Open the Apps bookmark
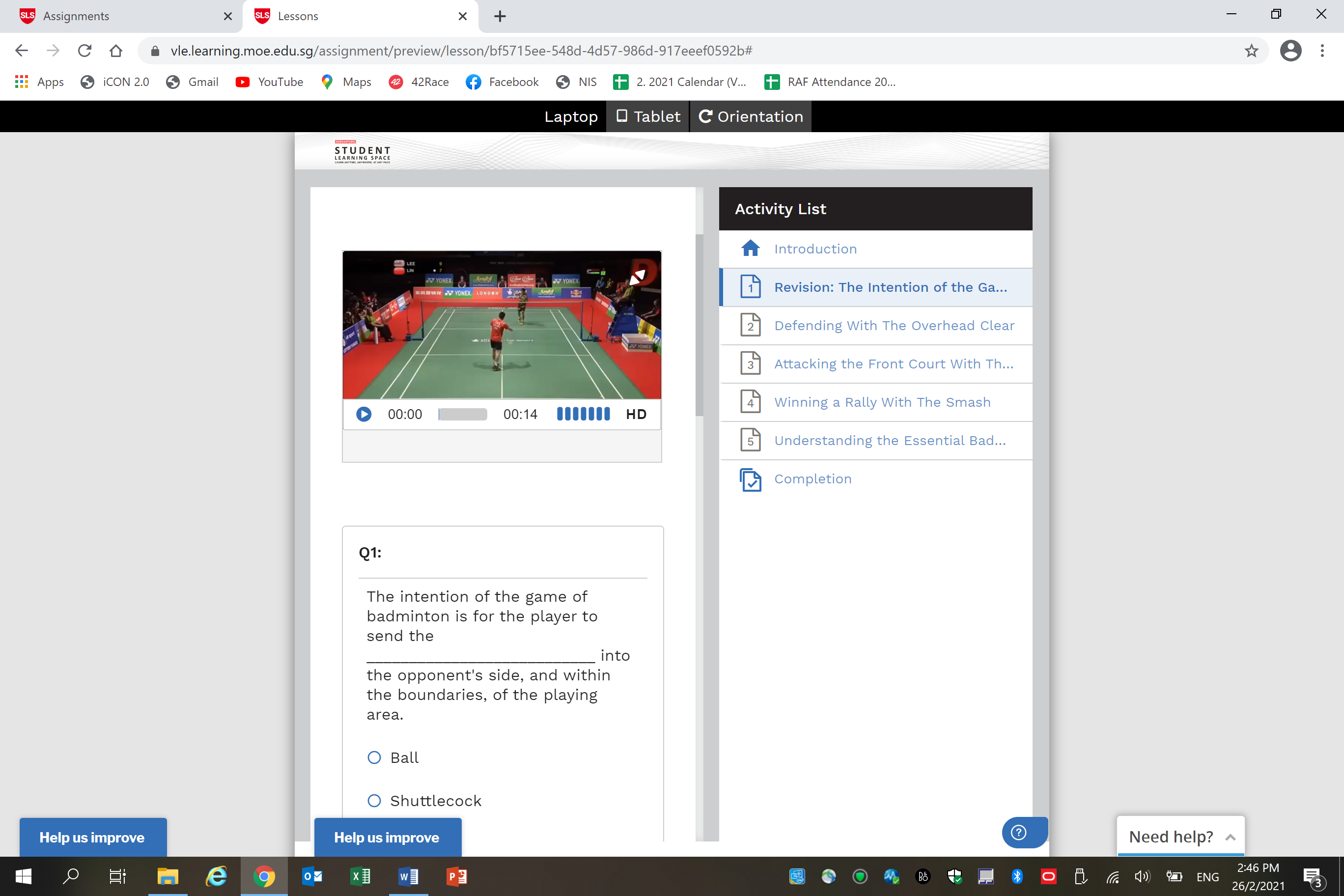The image size is (1344, 896). click(x=39, y=83)
